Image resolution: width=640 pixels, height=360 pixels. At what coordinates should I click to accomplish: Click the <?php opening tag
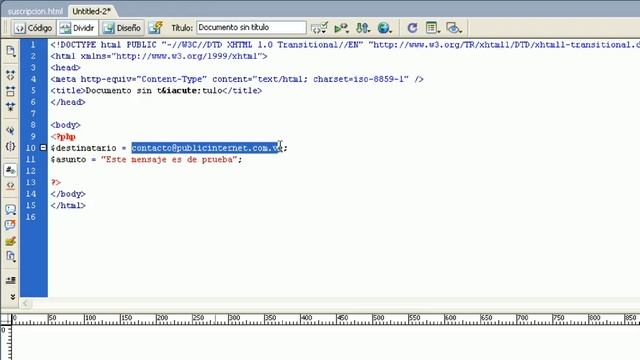(63, 136)
